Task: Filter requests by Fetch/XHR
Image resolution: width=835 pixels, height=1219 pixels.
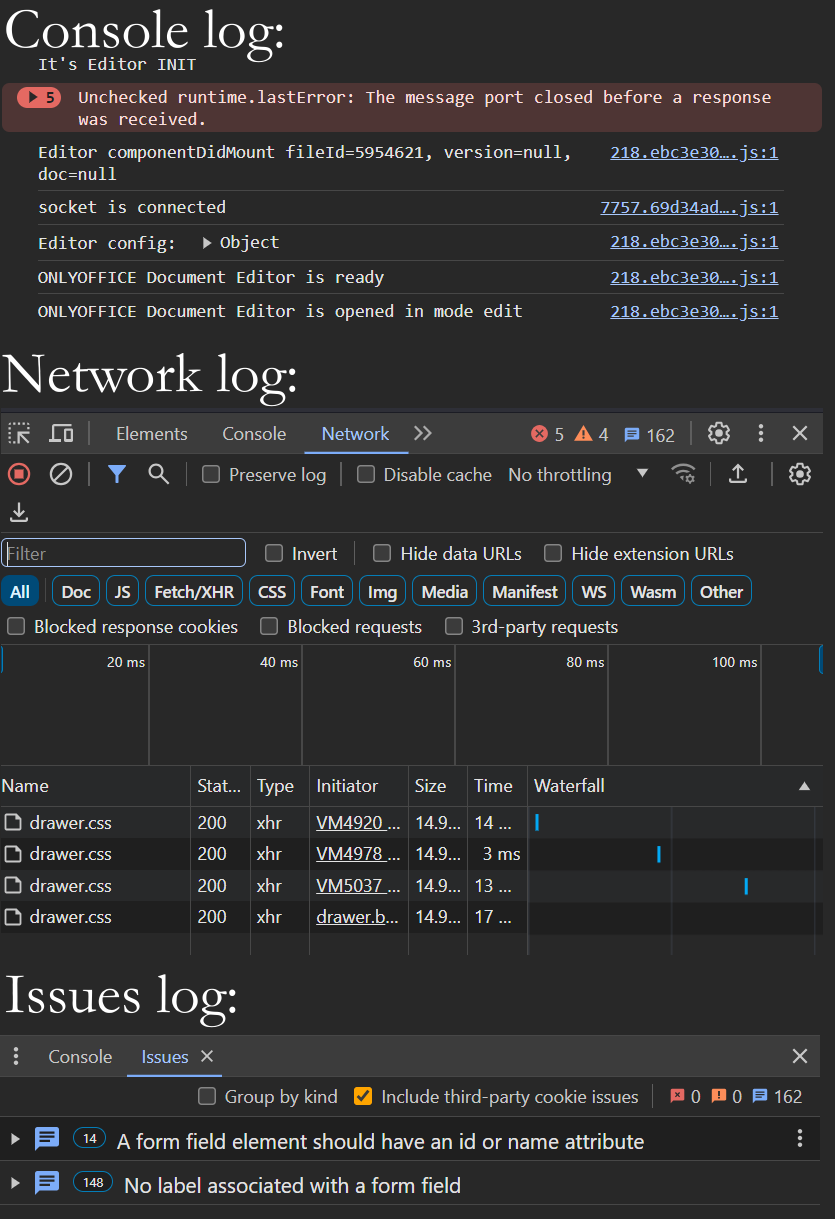Action: pyautogui.click(x=194, y=591)
